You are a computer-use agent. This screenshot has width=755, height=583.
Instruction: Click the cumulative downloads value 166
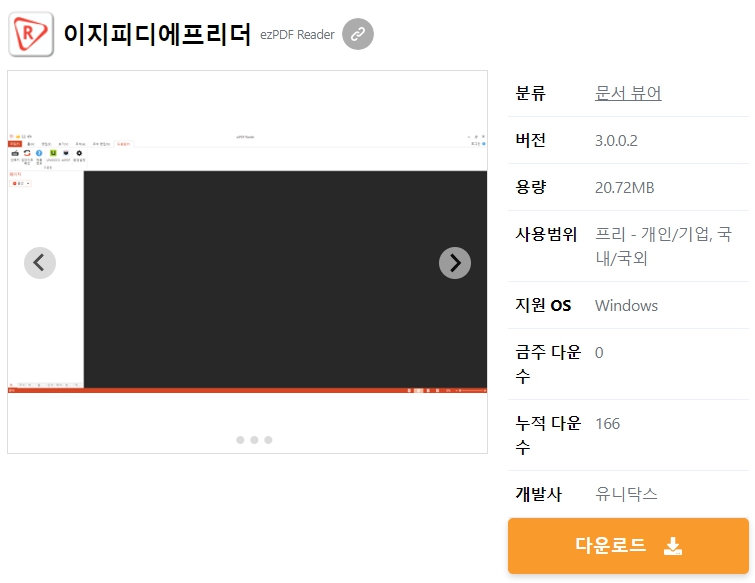[x=608, y=424]
